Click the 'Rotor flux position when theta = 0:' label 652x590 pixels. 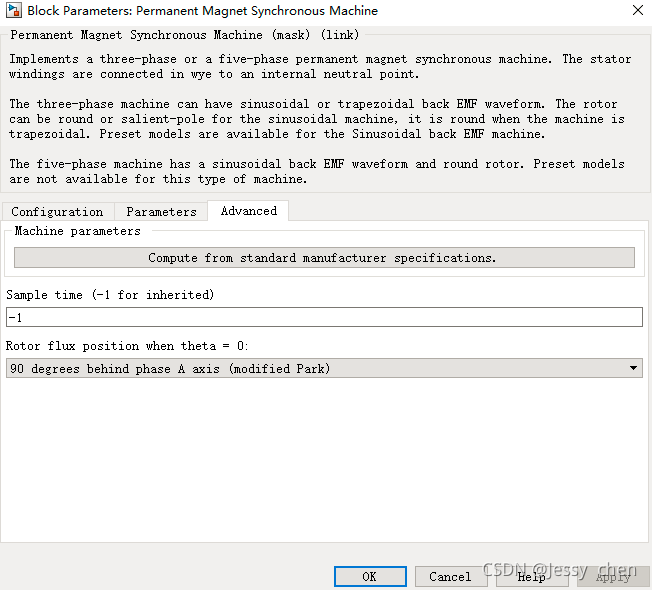tap(127, 346)
